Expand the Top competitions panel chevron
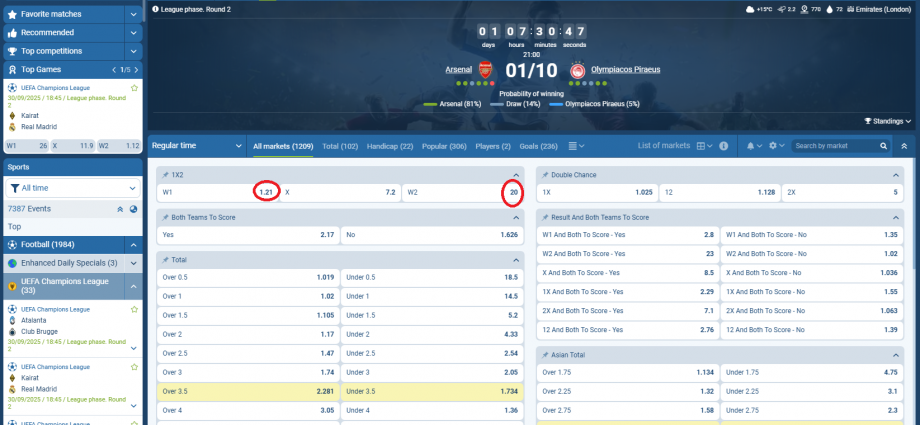Viewport: 920px width, 425px height. (x=134, y=51)
